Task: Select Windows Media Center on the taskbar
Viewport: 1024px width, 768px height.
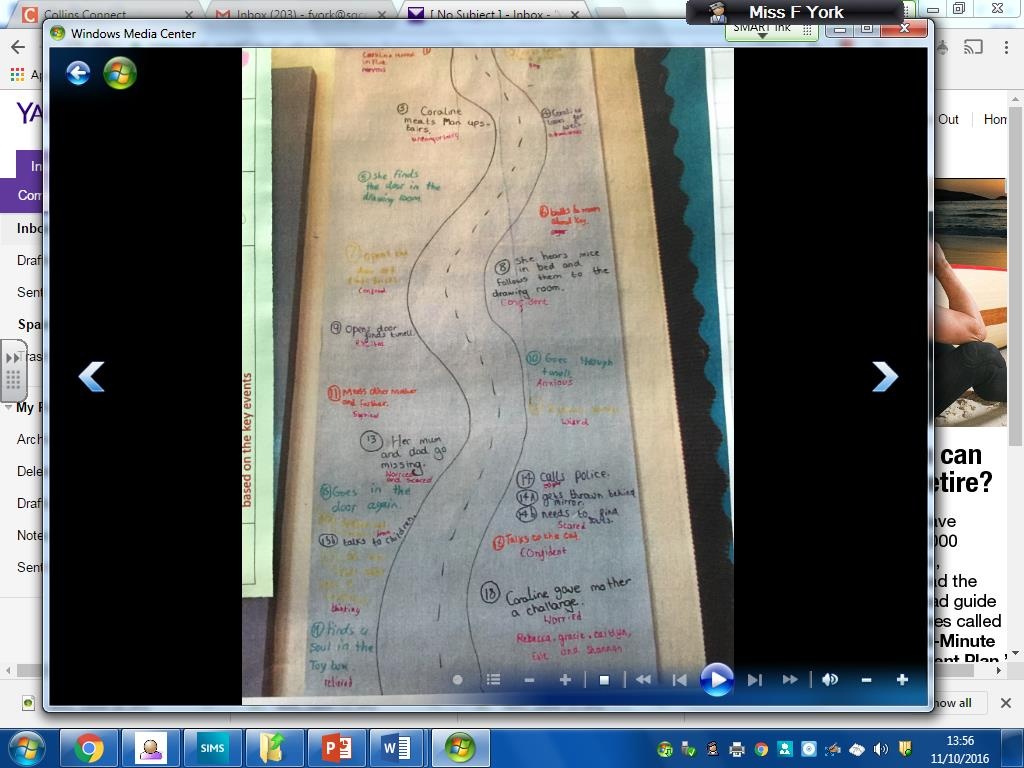Action: click(x=460, y=748)
